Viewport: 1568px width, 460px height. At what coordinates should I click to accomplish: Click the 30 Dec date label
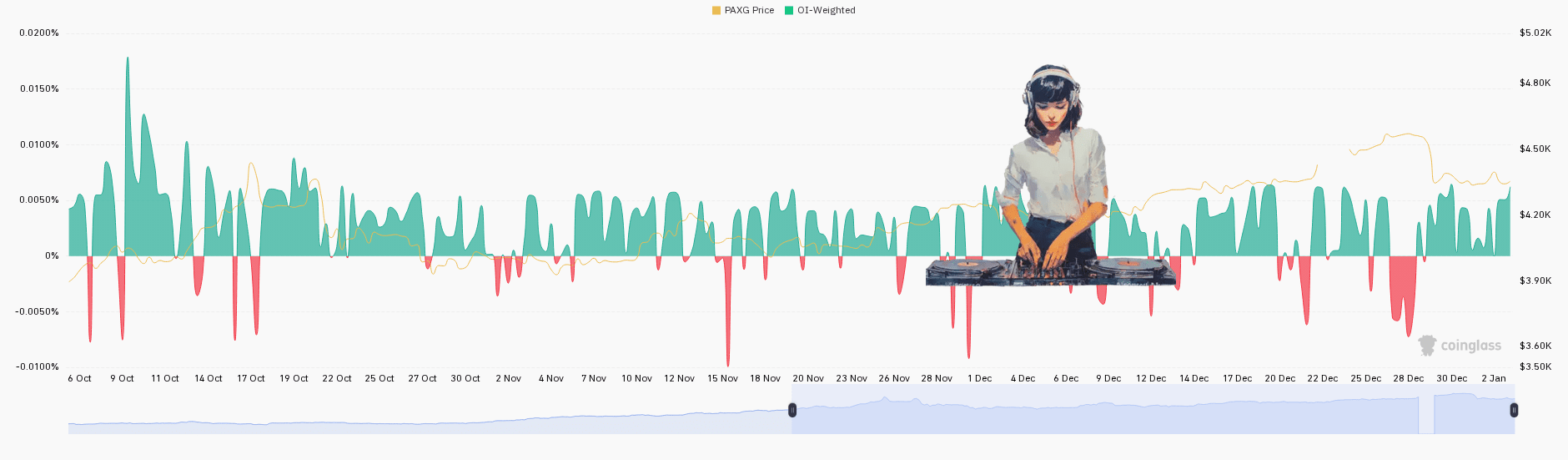point(1452,378)
